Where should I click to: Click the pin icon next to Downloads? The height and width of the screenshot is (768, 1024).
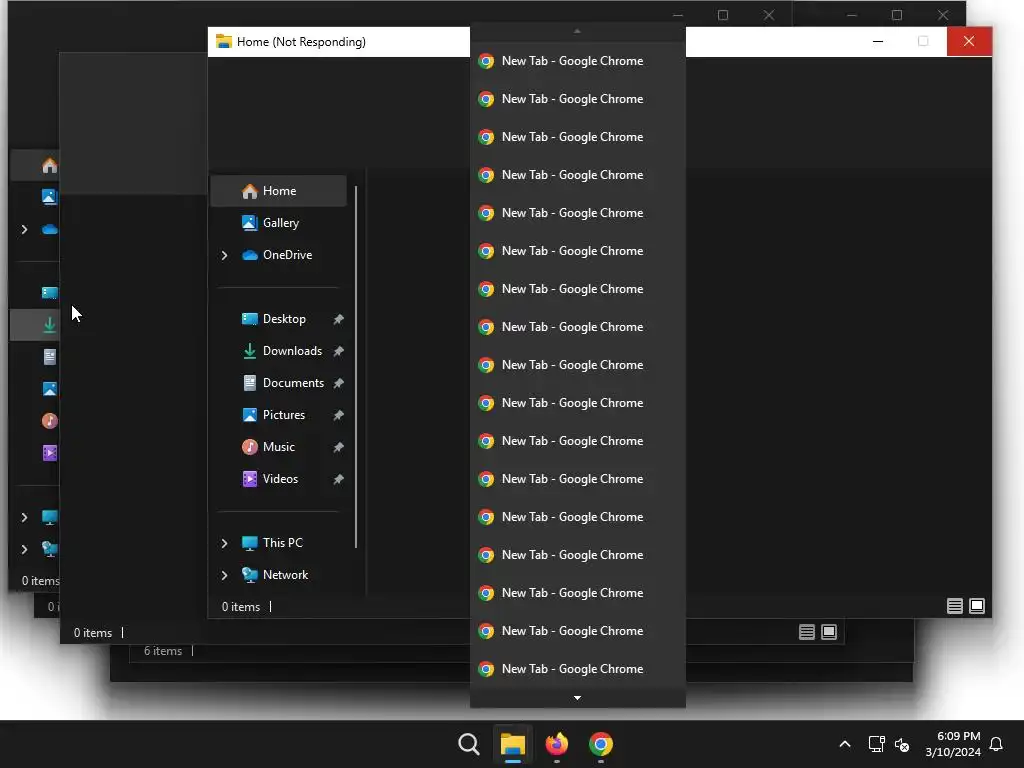[338, 351]
